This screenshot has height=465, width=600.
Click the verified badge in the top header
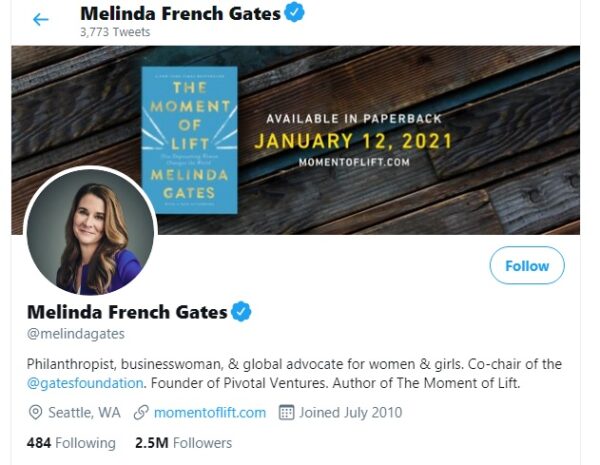pyautogui.click(x=296, y=13)
